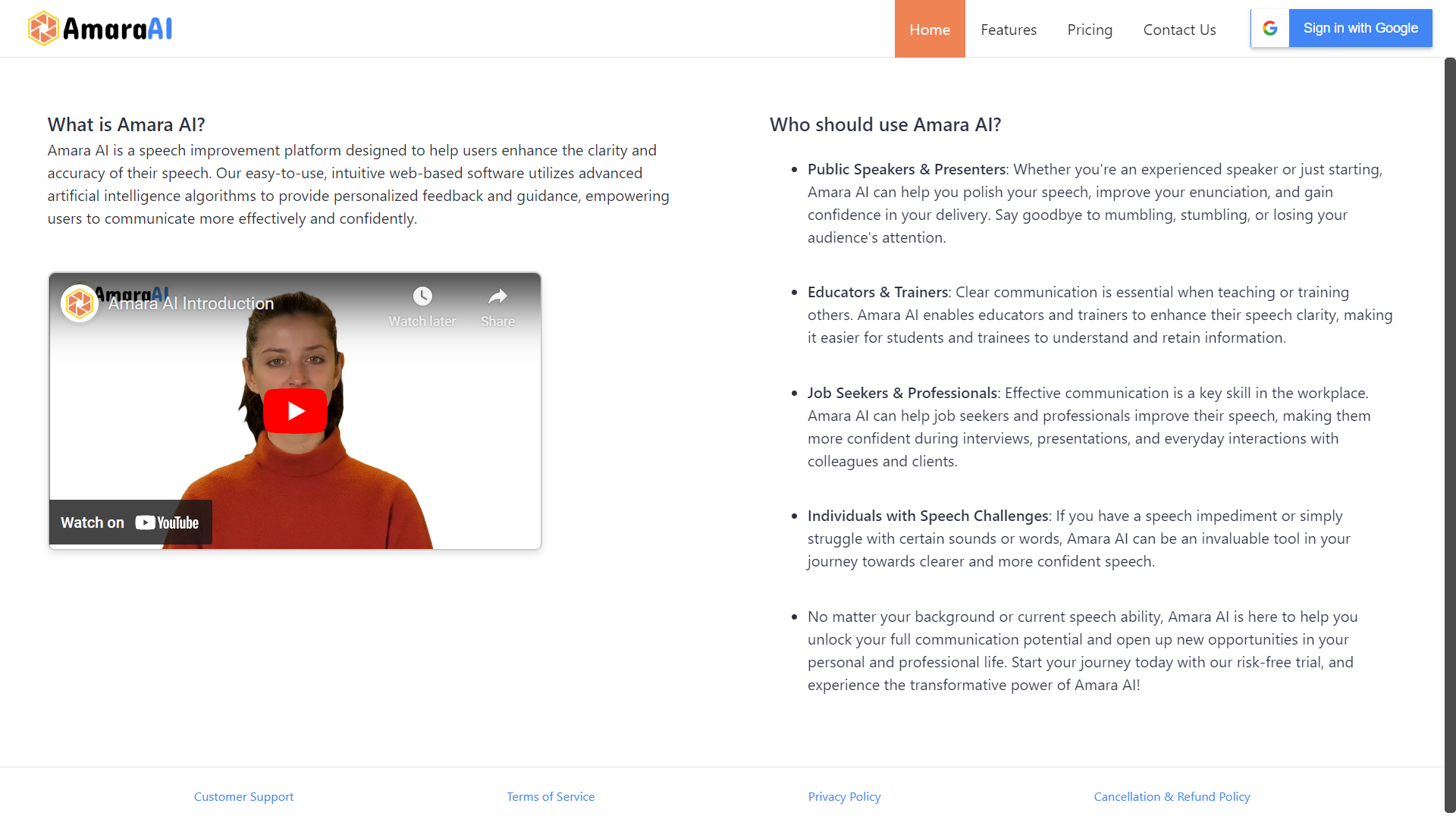Open Watch on YouTube link

pyautogui.click(x=130, y=522)
